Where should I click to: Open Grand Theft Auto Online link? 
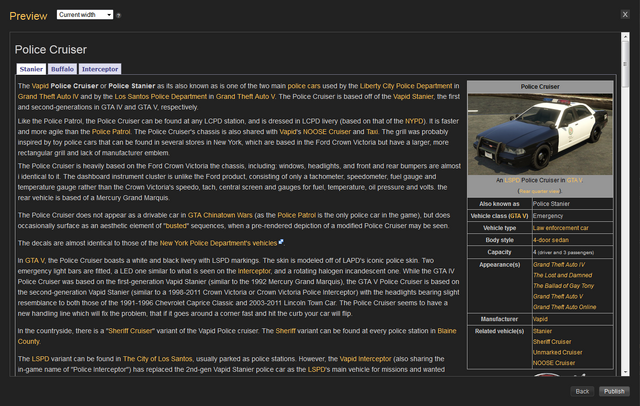[564, 307]
